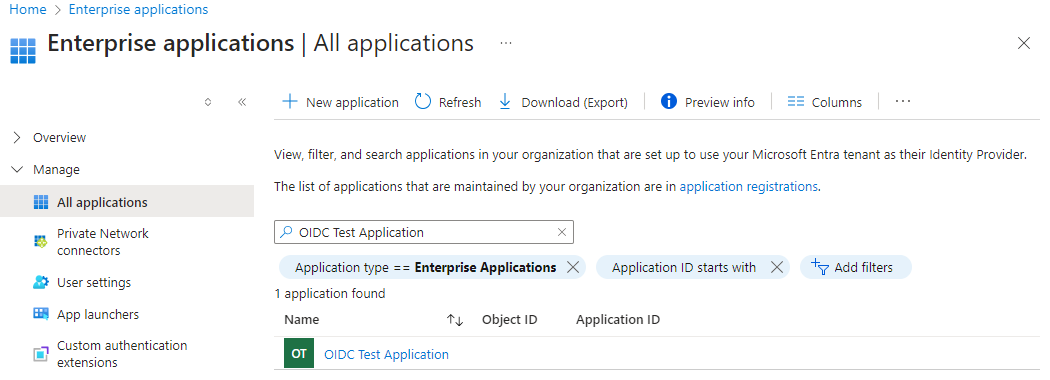Follow the application registrations link
This screenshot has width=1050, height=380.
coord(749,187)
